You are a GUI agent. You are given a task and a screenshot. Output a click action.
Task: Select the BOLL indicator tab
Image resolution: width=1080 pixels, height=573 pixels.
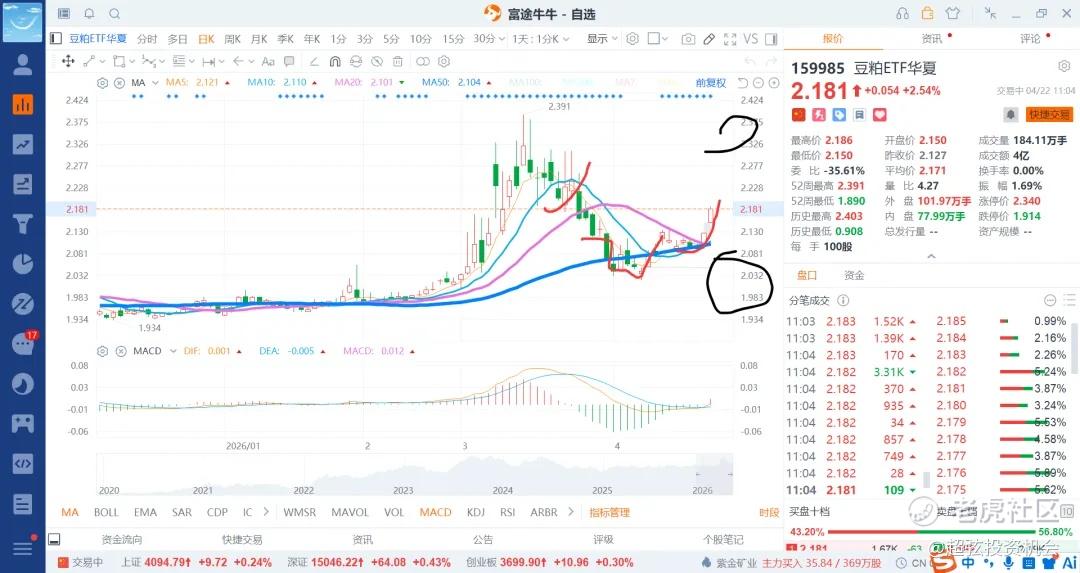pos(106,512)
